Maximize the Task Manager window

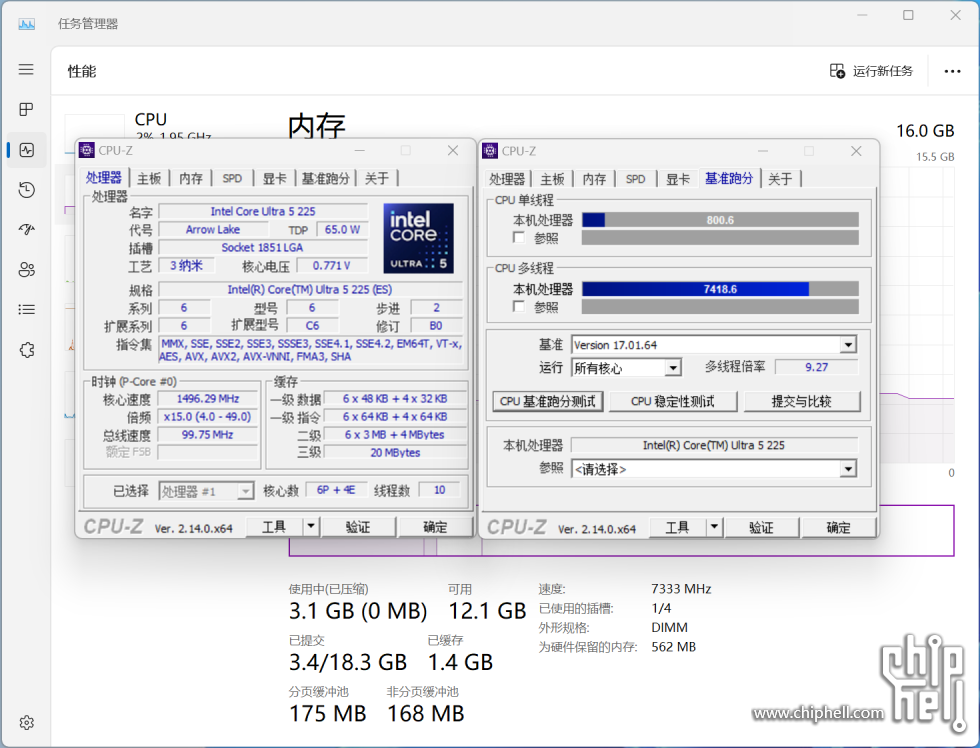pos(908,15)
